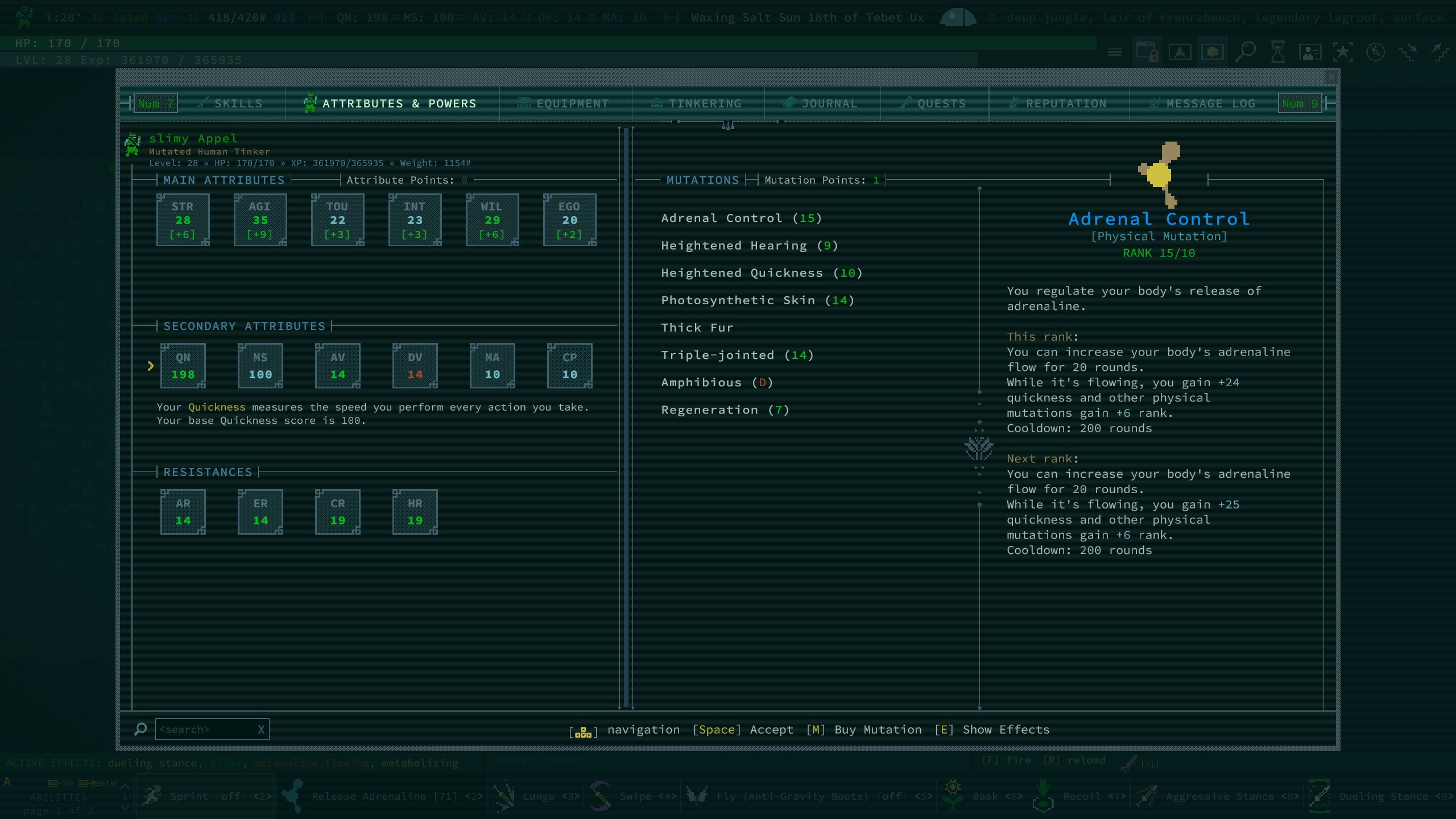Select the Photosynthetic Skin mutation
Image resolution: width=1456 pixels, height=819 pixels.
(758, 300)
